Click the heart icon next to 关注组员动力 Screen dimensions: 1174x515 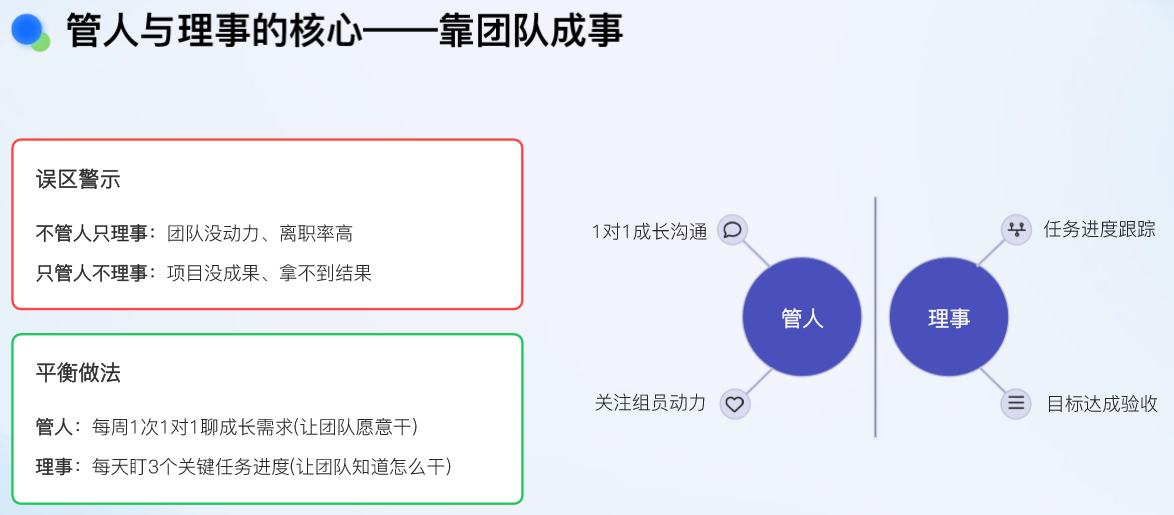[x=734, y=404]
